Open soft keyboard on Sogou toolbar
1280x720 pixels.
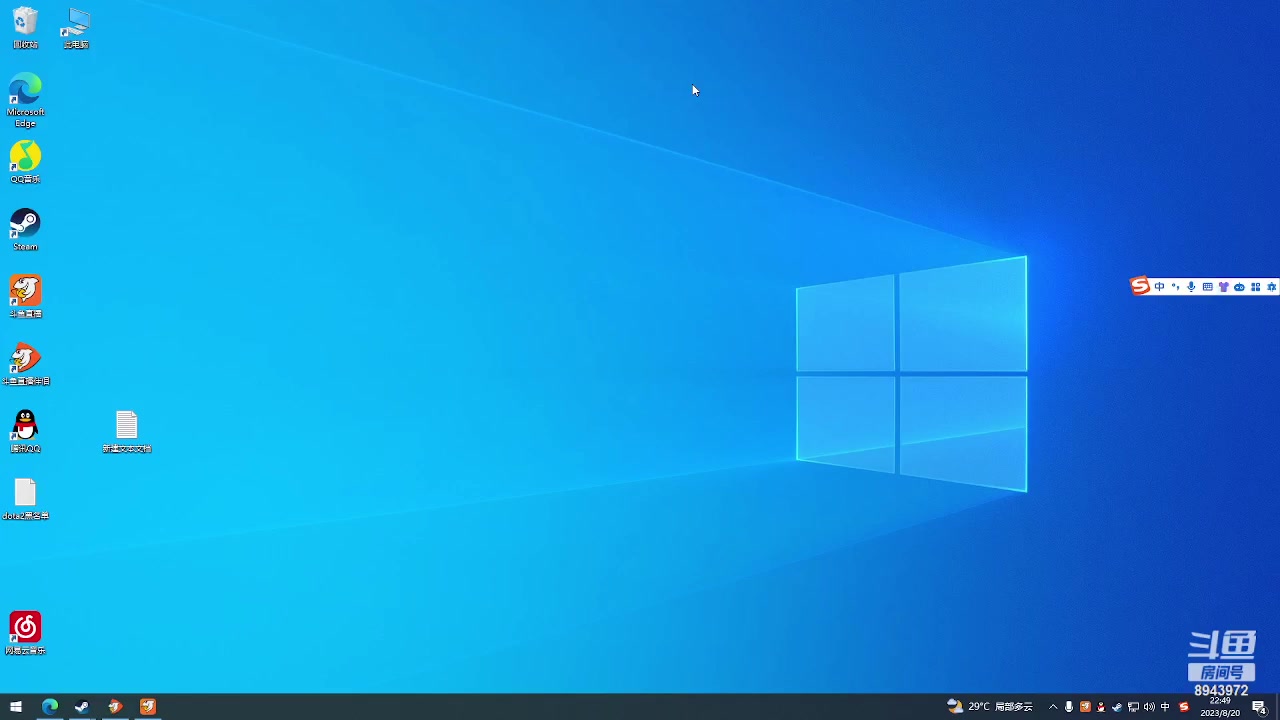pos(1207,287)
